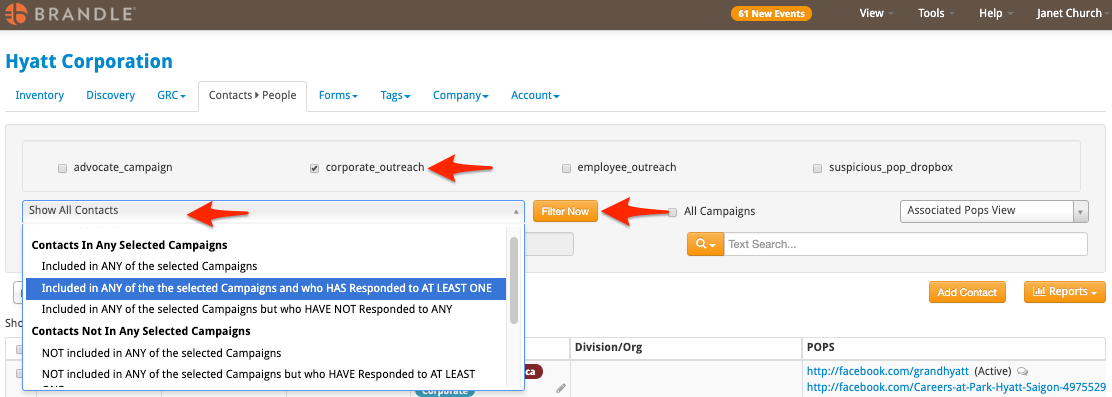Screen dimensions: 1112x397
Task: Click the Filter Now button
Action: click(565, 211)
